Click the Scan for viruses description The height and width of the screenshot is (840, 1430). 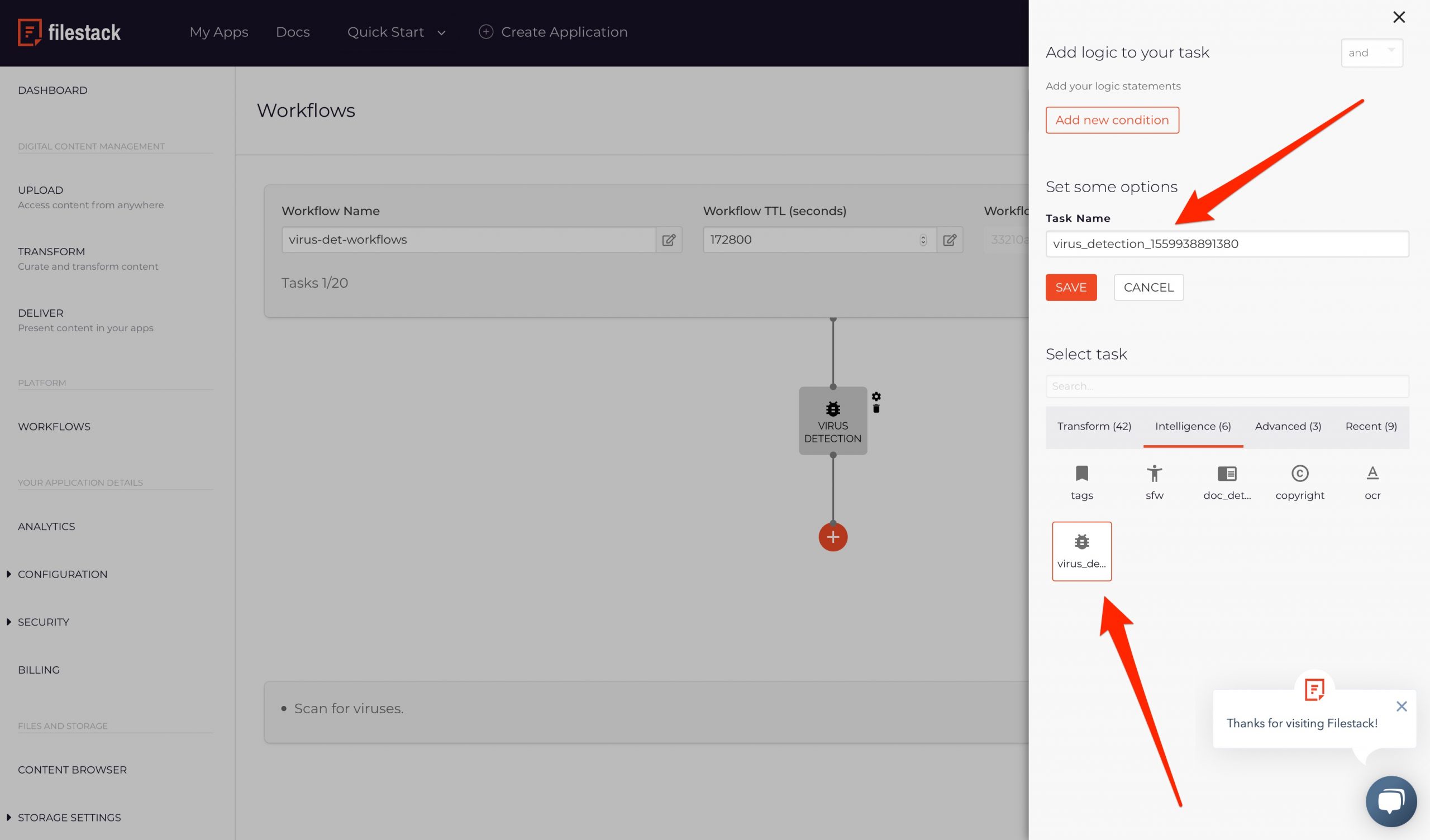click(x=349, y=708)
